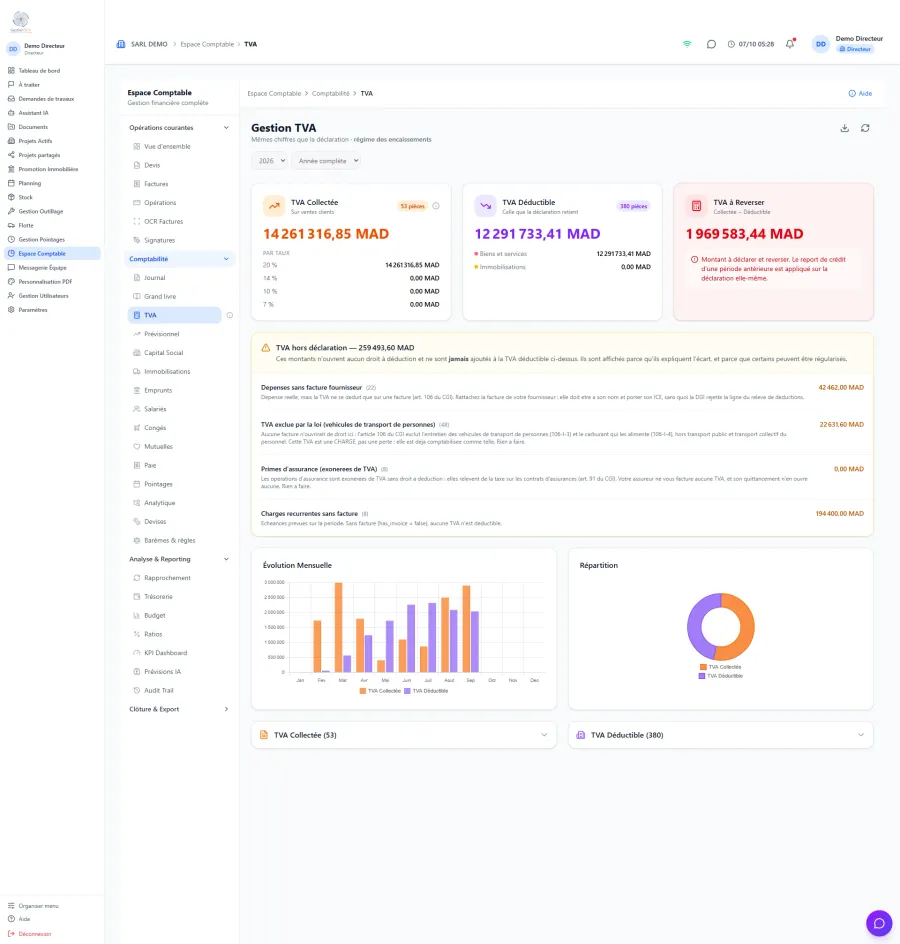This screenshot has width=900, height=944.
Task: Open floating chat bubble at bottom right
Action: coord(879,923)
